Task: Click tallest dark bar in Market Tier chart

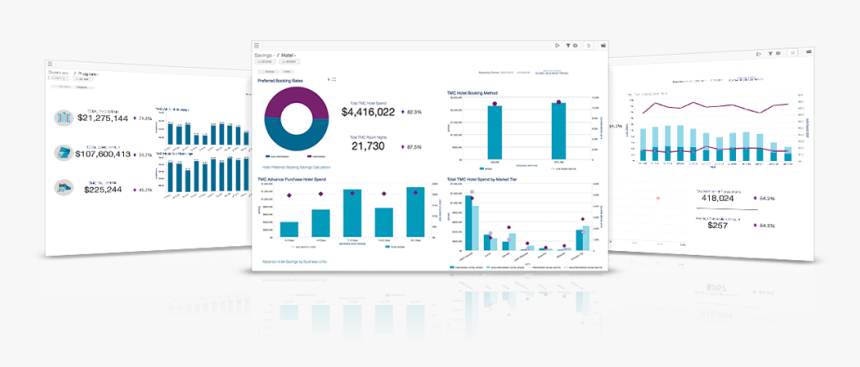Action: point(468,223)
